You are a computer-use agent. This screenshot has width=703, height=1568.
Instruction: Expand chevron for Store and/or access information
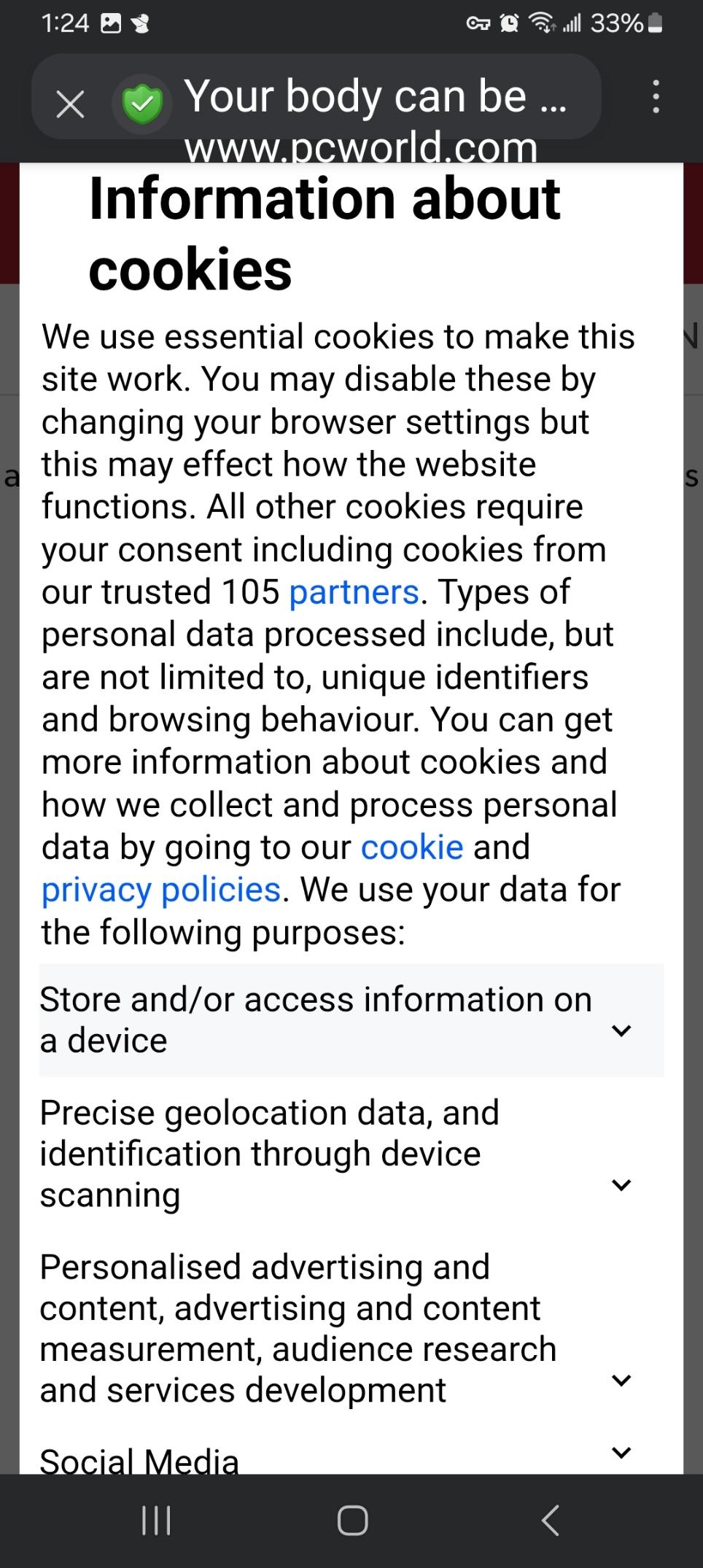621,1031
